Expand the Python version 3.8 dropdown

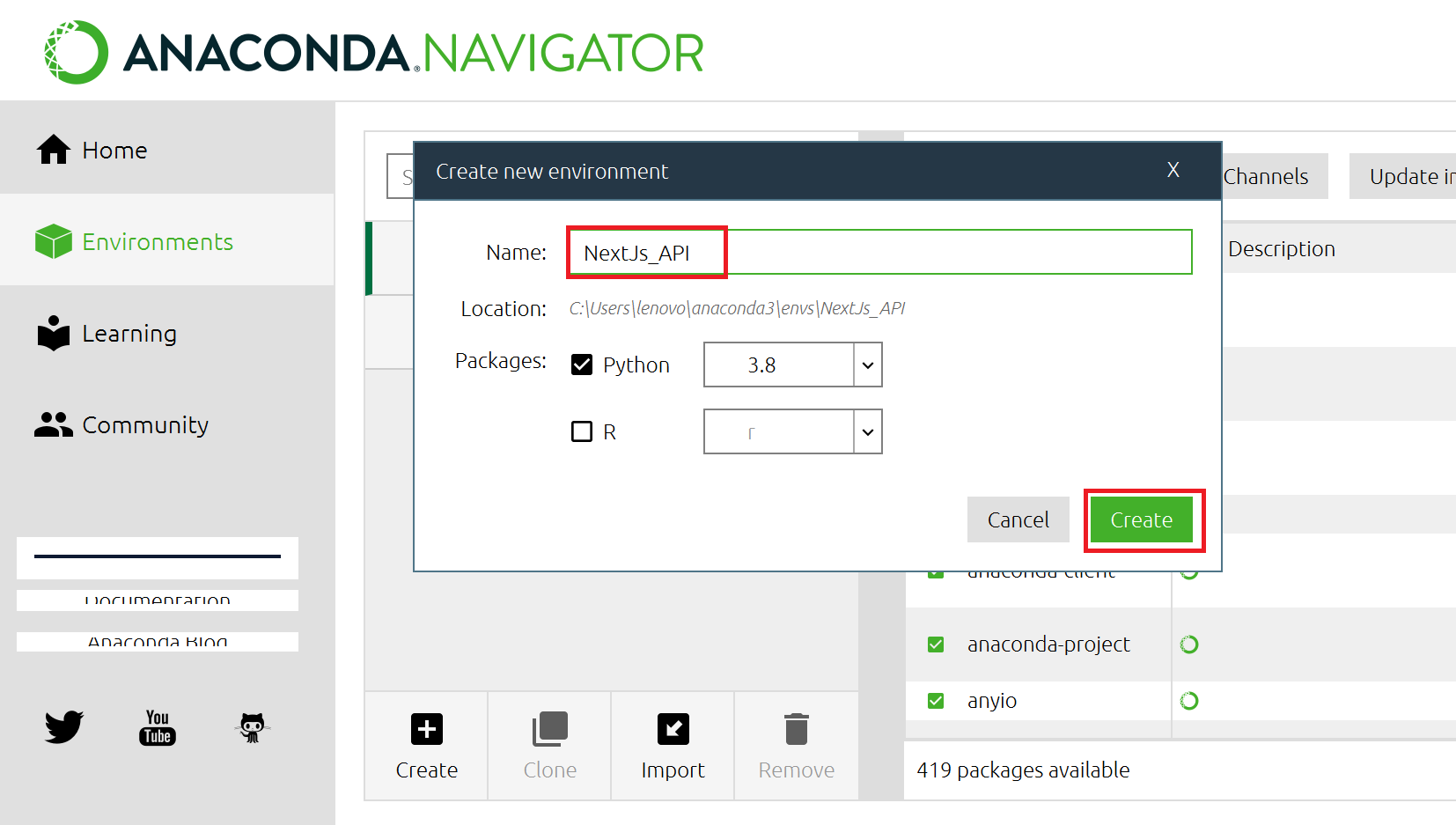(867, 365)
